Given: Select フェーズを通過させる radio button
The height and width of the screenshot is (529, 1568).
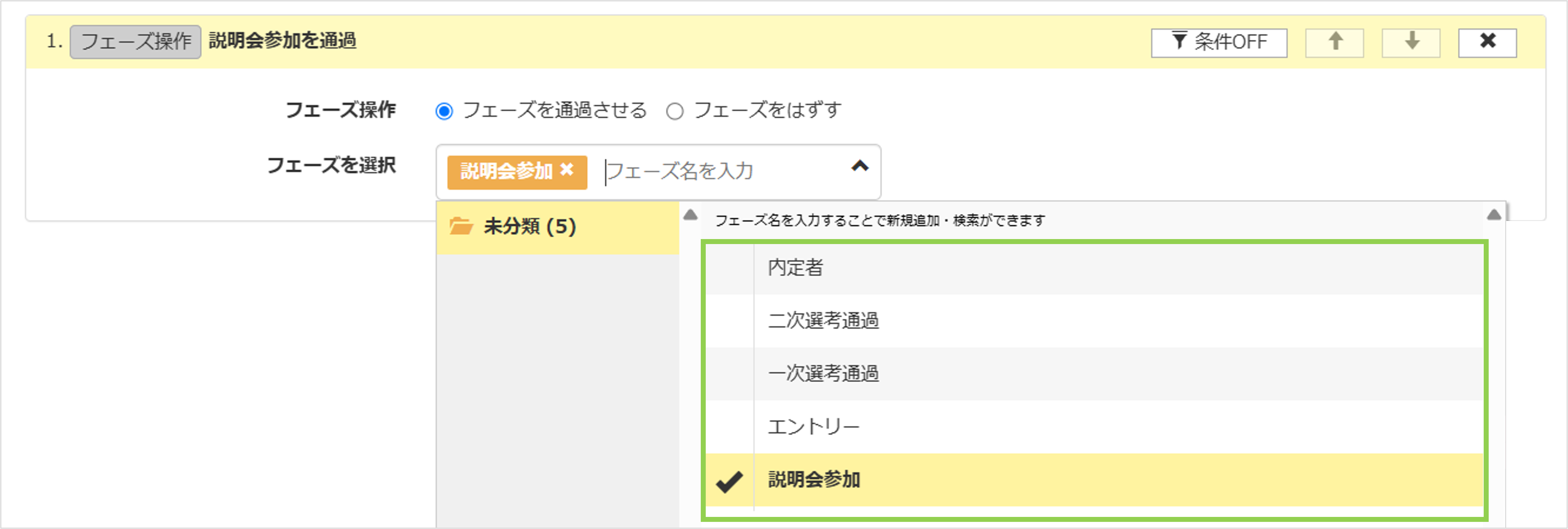Looking at the screenshot, I should [444, 111].
